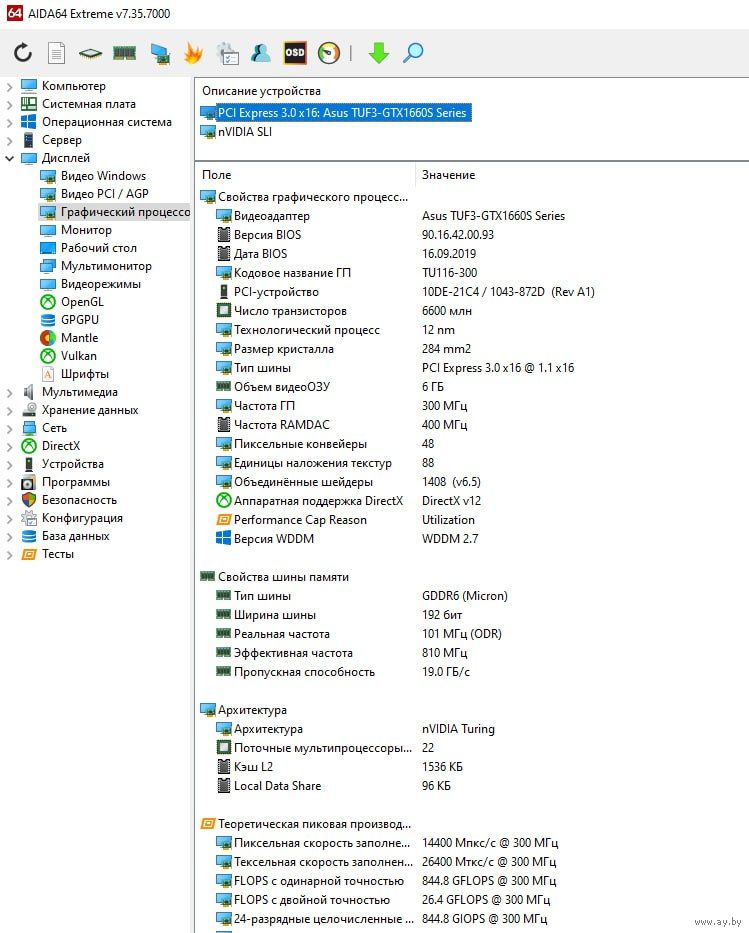The image size is (749, 933).
Task: Collapse the Дисплей tree node
Action: pyautogui.click(x=10, y=158)
